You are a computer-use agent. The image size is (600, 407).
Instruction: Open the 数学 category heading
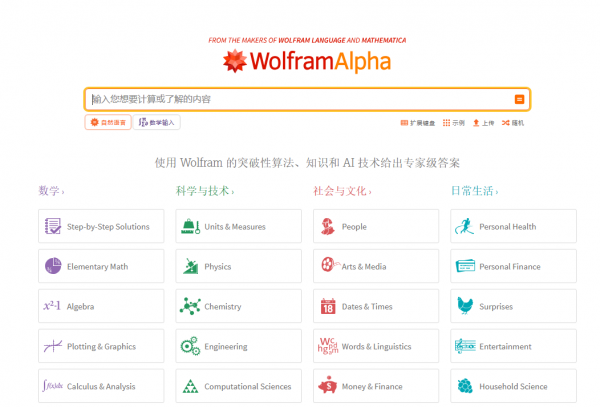[x=51, y=191]
